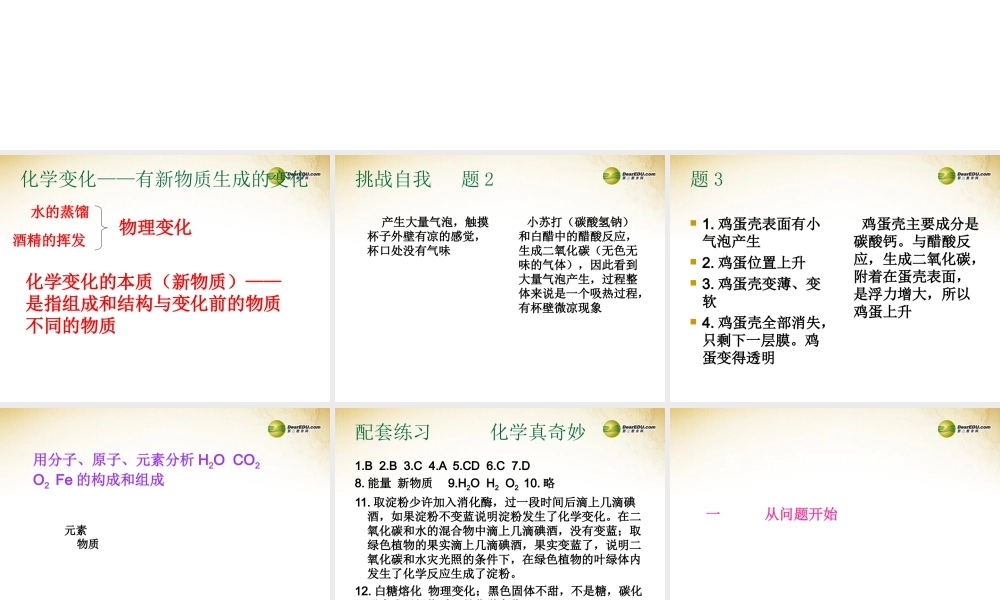This screenshot has height=600, width=1000.
Task: Click the red 物理变化 label
Action: coord(155,227)
